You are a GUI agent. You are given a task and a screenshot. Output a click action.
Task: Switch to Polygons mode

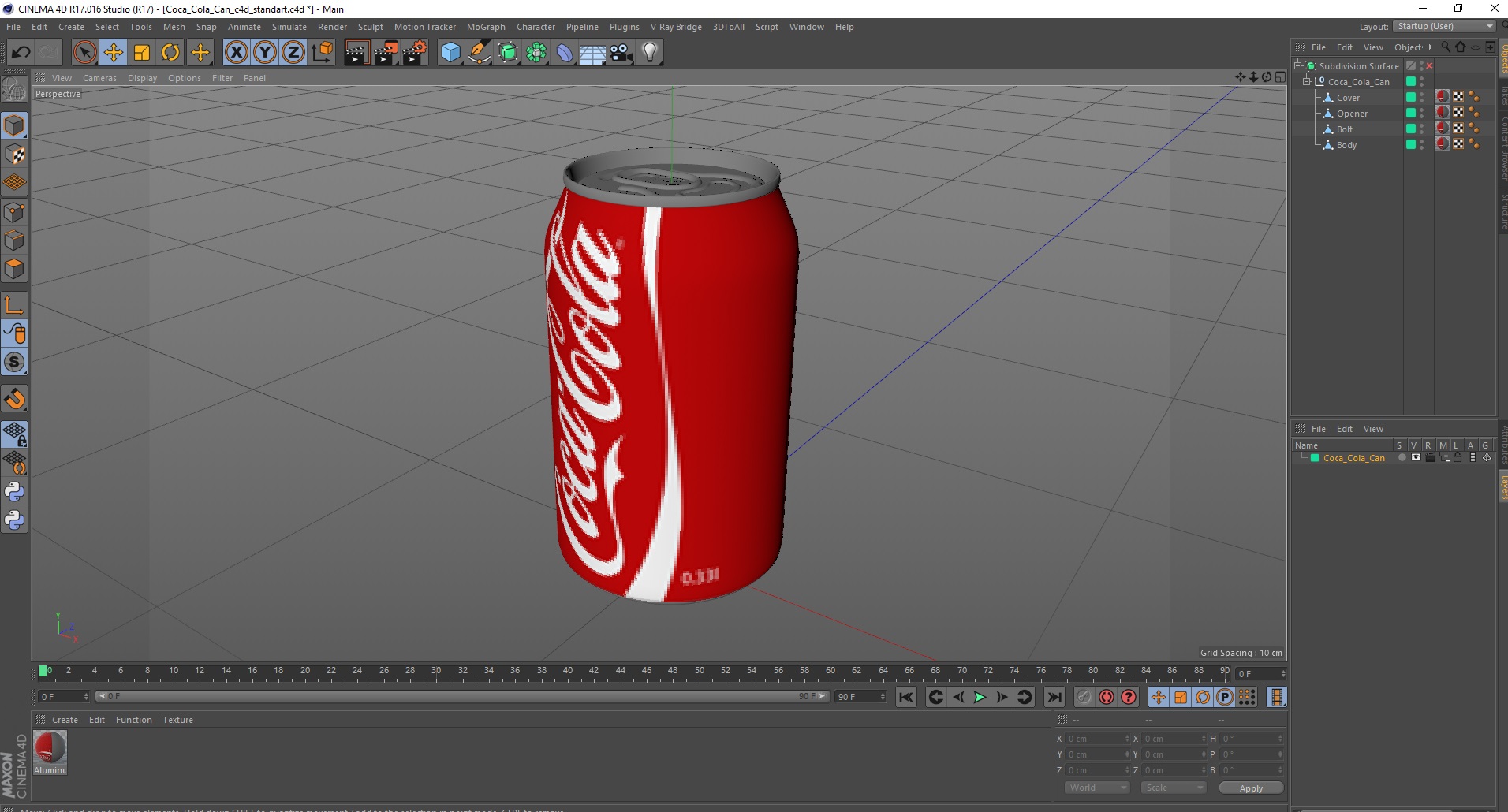point(14,270)
